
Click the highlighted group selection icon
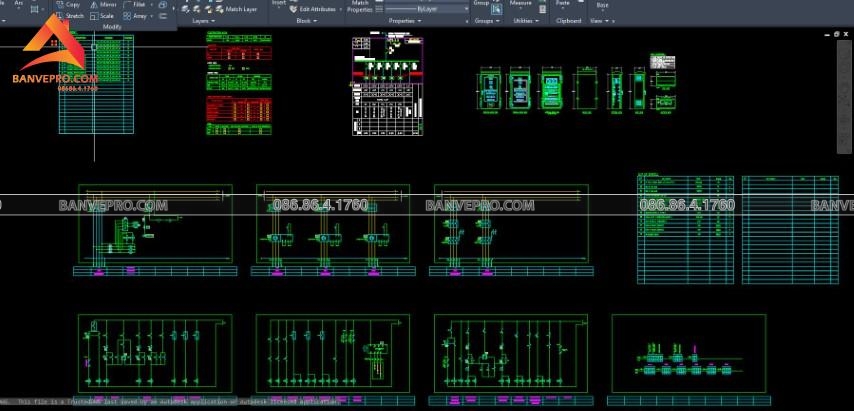coord(496,9)
